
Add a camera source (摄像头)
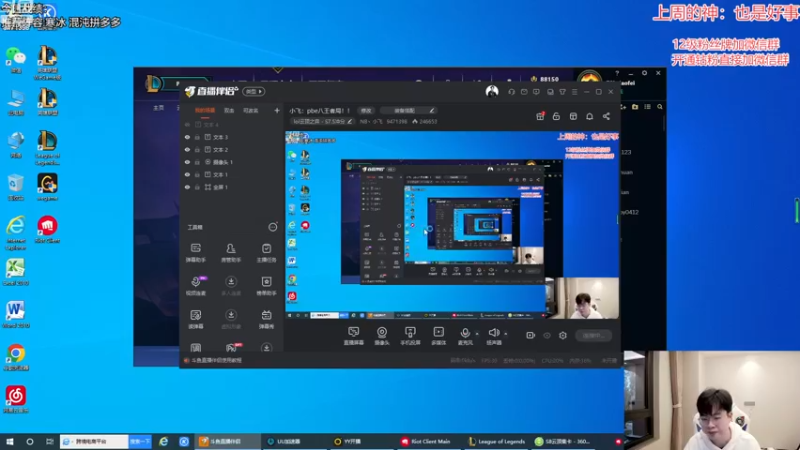pyautogui.click(x=382, y=336)
